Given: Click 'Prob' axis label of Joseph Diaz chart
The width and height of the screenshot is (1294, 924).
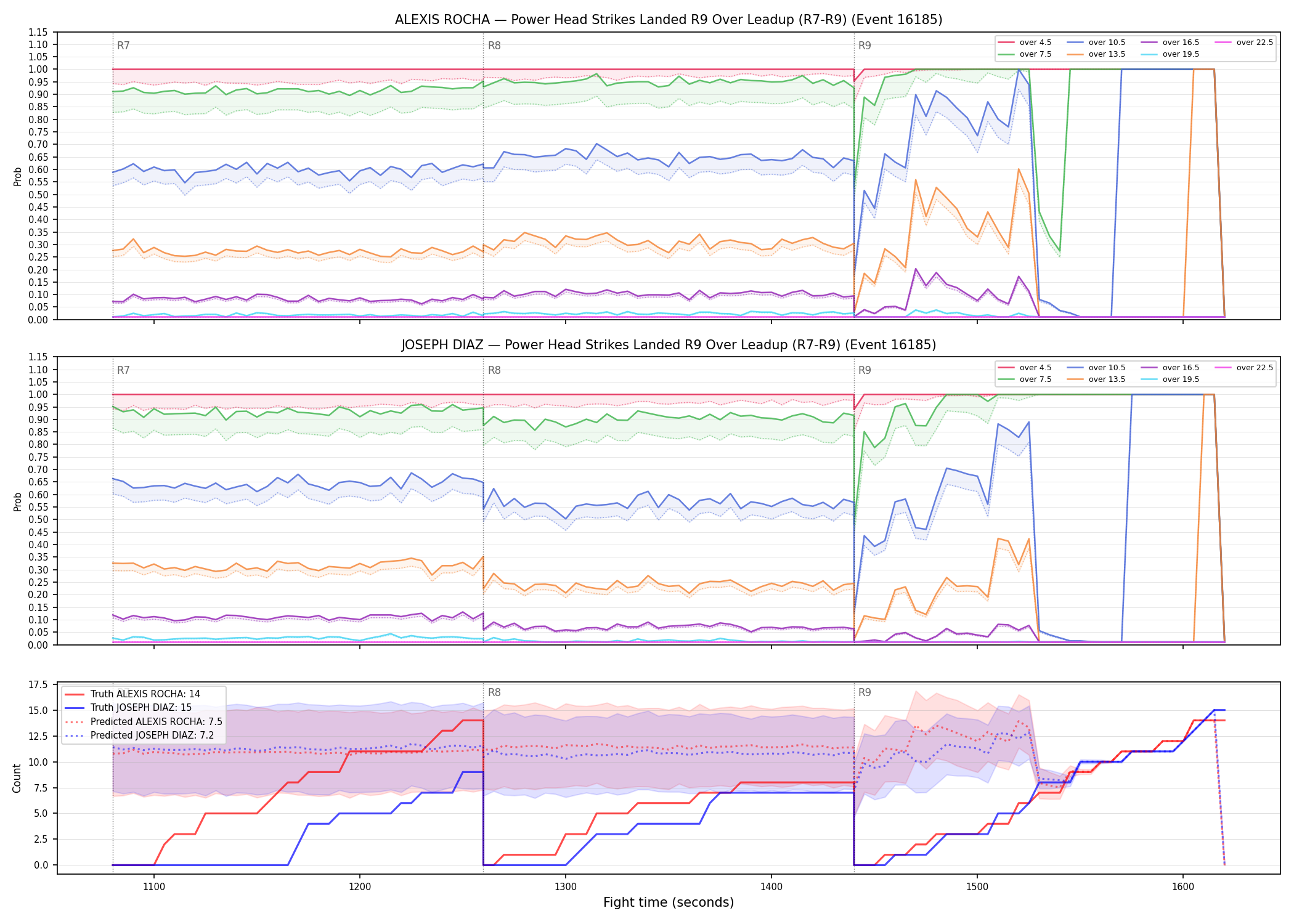Looking at the screenshot, I should [x=17, y=501].
